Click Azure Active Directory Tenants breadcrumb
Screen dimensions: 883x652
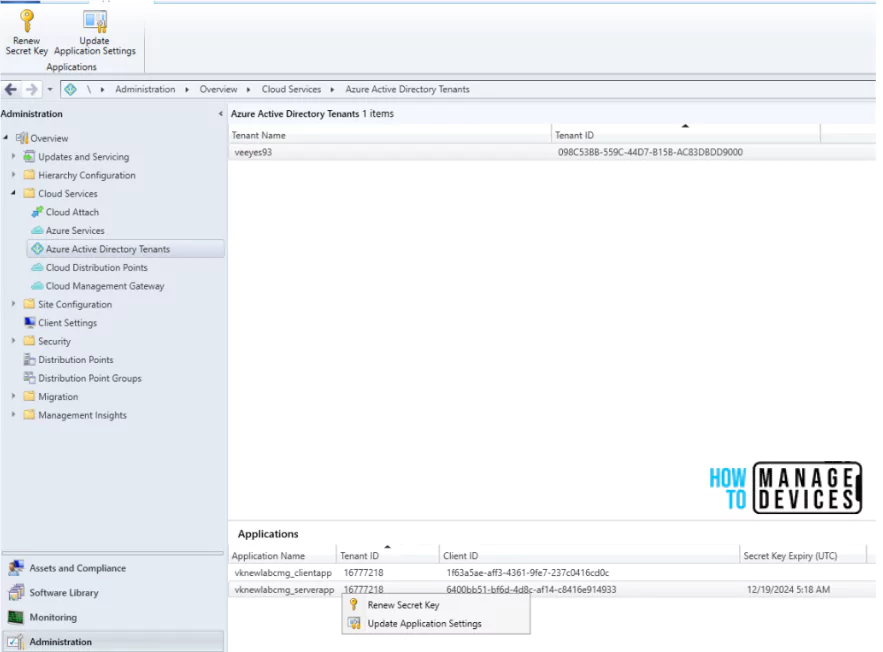coord(407,89)
